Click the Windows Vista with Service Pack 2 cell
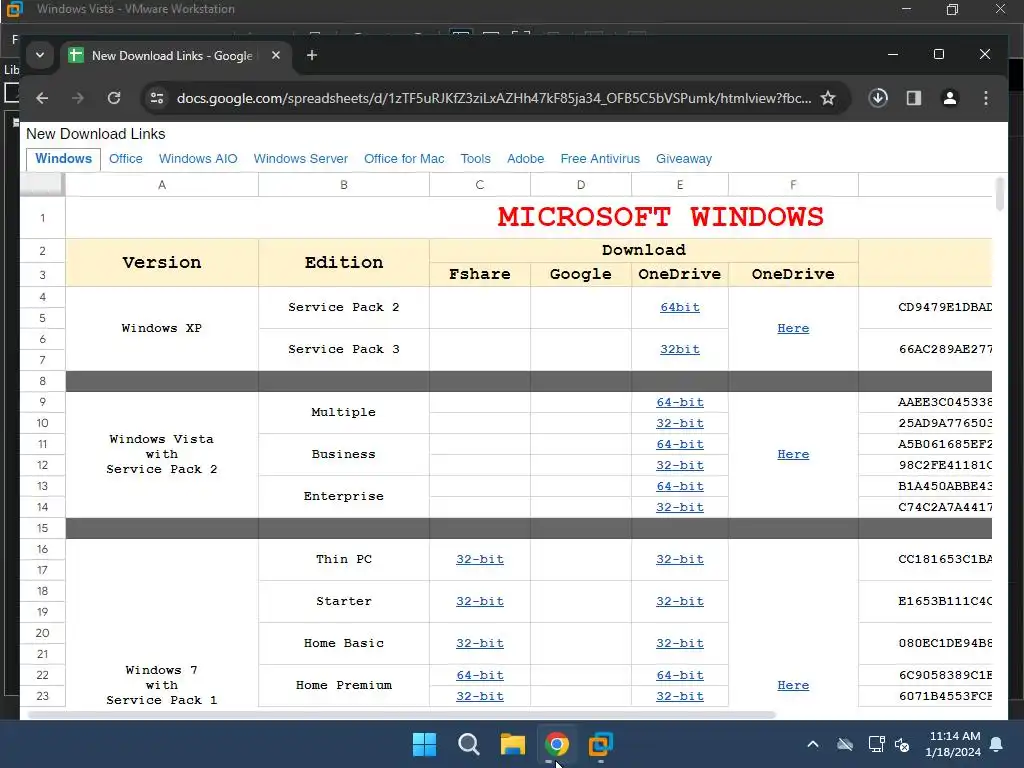 [x=162, y=455]
